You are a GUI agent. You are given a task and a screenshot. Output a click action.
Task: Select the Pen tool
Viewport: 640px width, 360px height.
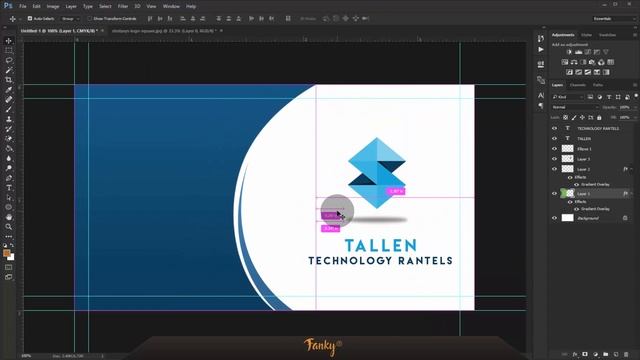pyautogui.click(x=9, y=178)
